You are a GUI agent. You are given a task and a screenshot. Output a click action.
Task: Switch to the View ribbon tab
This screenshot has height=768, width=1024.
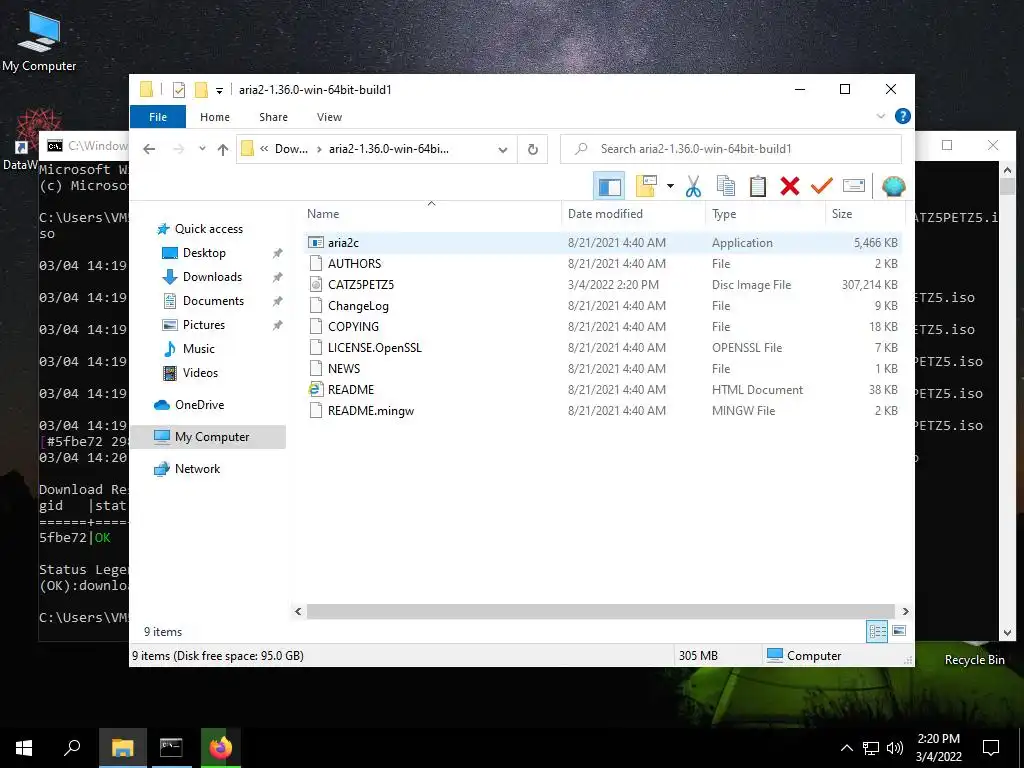(x=329, y=117)
